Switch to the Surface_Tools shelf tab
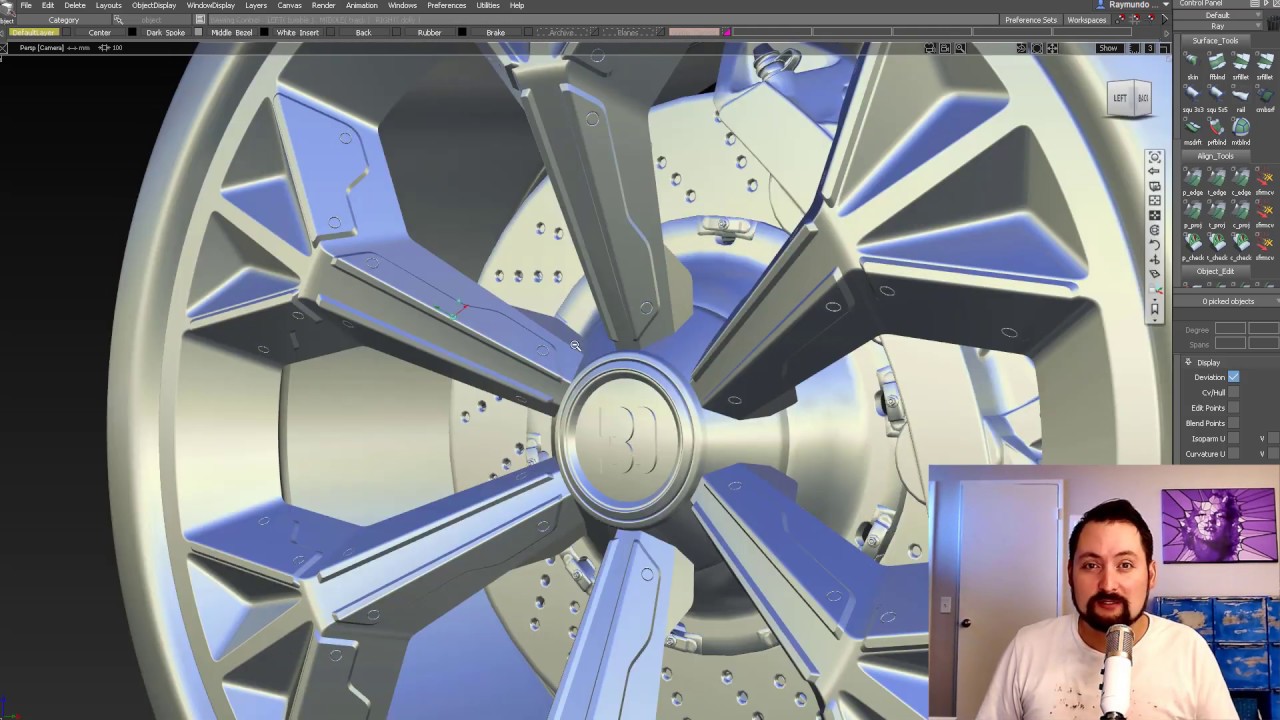 1215,41
